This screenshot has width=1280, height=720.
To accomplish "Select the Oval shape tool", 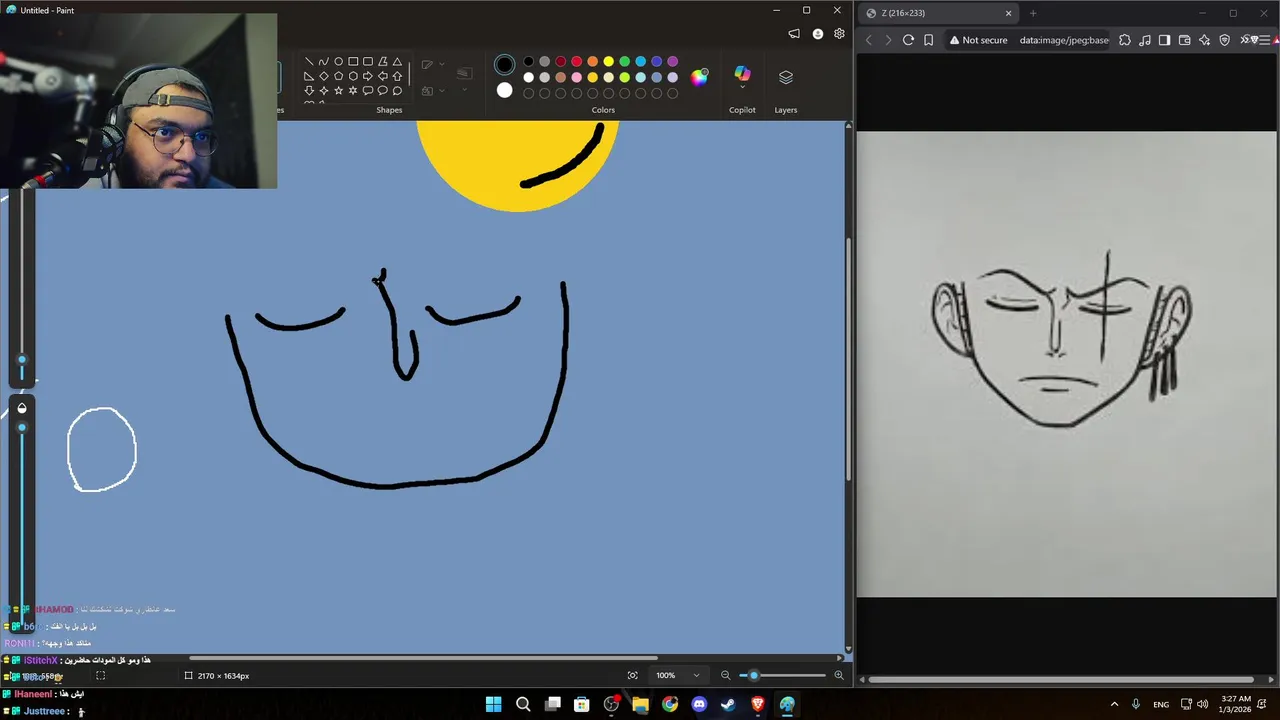I will [x=338, y=61].
